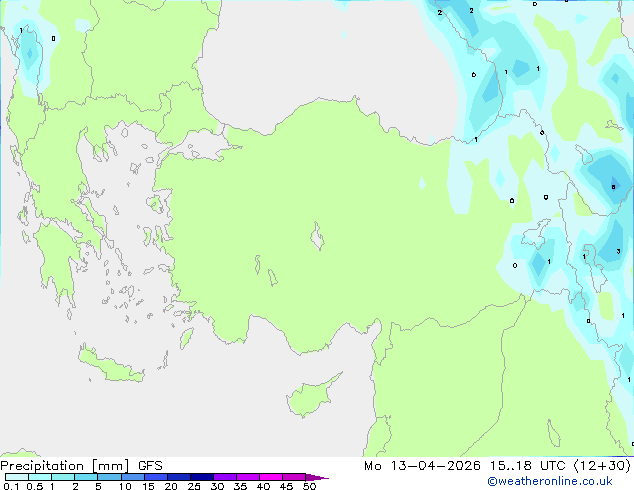Click the "Precipitation [mm]" title text
Viewport: 634px width, 490px height.
click(x=65, y=466)
